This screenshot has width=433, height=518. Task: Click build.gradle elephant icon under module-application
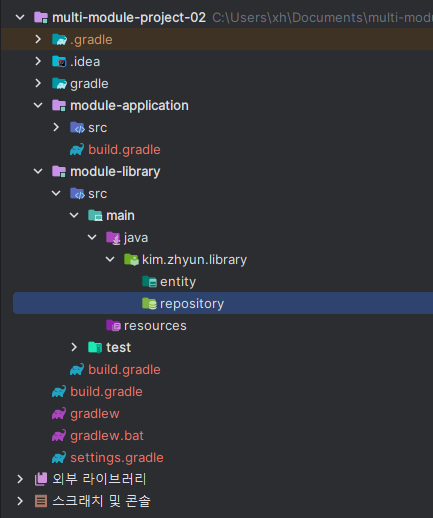click(x=77, y=149)
